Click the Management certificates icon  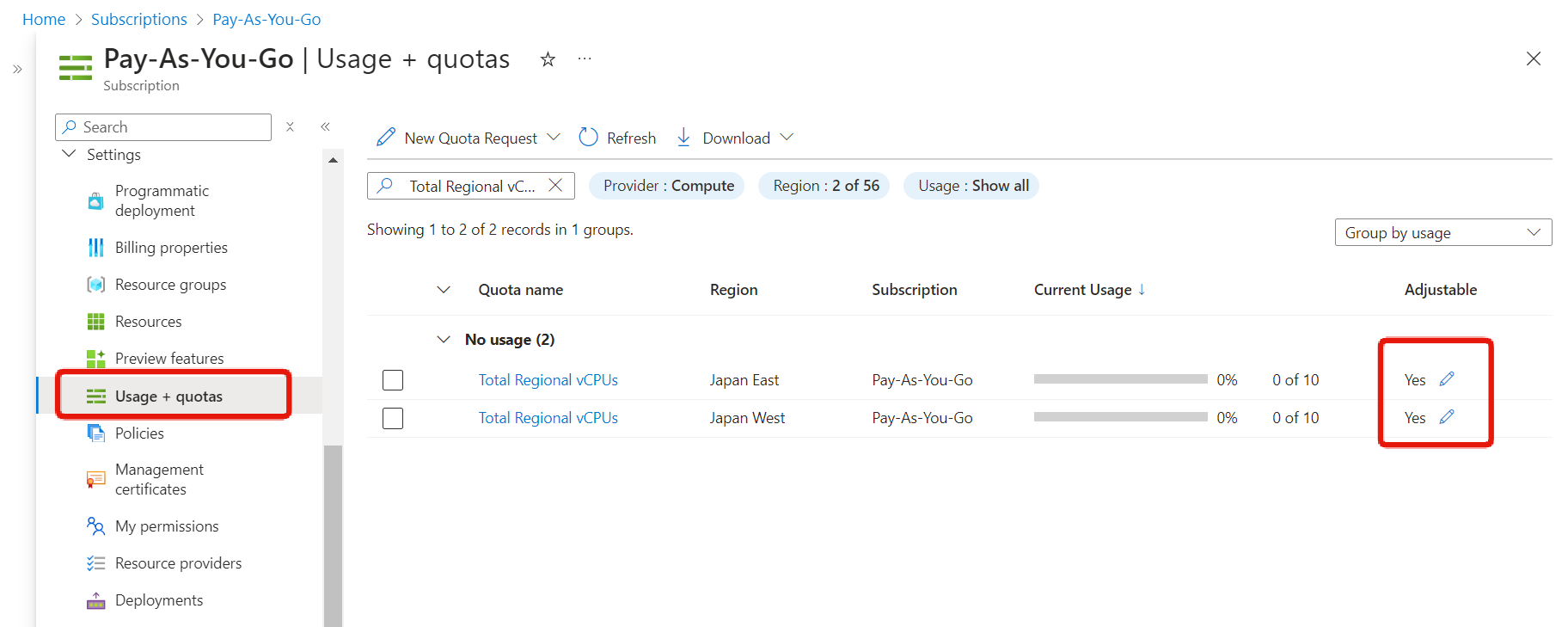(x=96, y=479)
